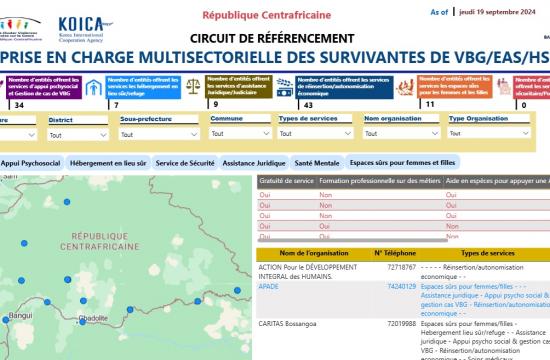Open the Types de services dropdown

tap(315, 133)
